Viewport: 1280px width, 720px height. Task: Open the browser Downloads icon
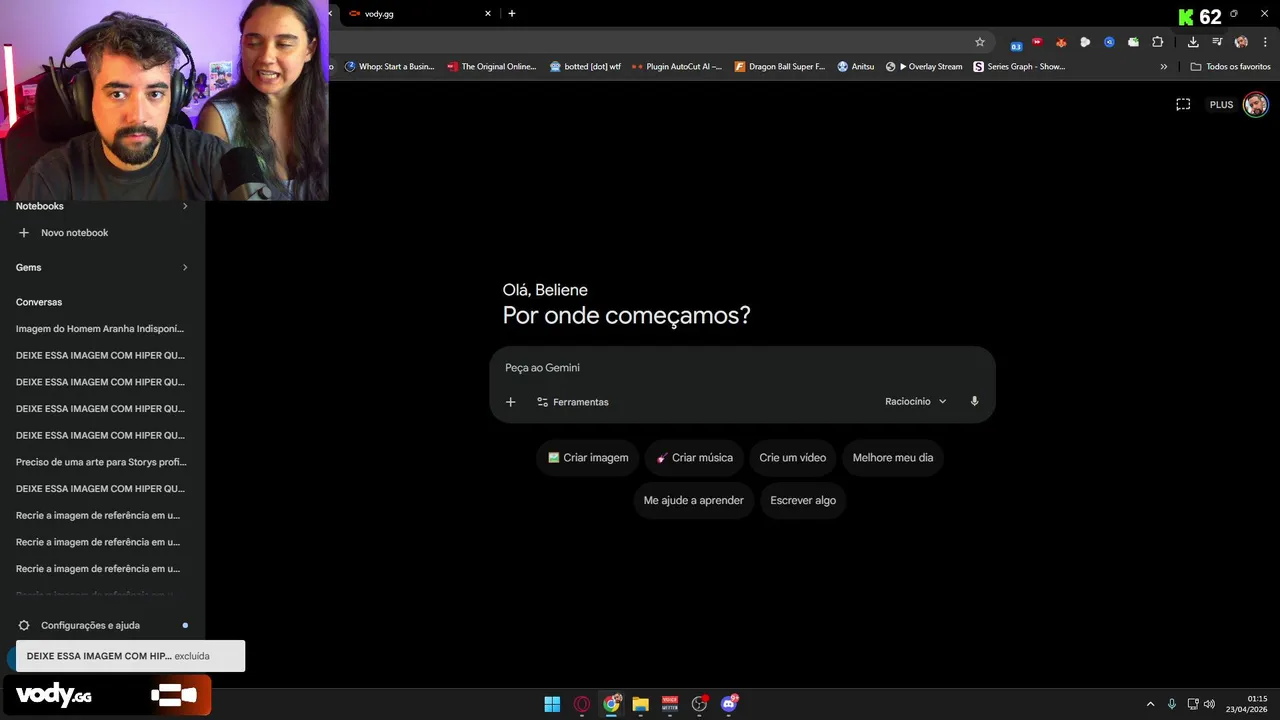(x=1193, y=42)
